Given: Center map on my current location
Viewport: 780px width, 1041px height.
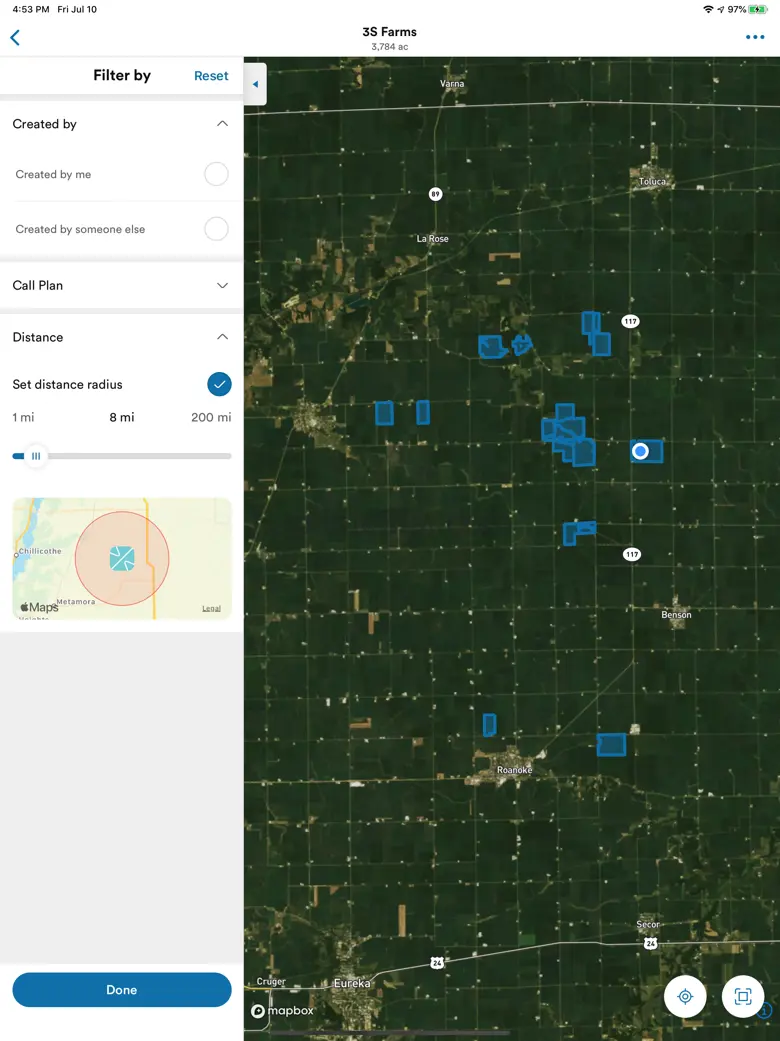Looking at the screenshot, I should (x=685, y=997).
